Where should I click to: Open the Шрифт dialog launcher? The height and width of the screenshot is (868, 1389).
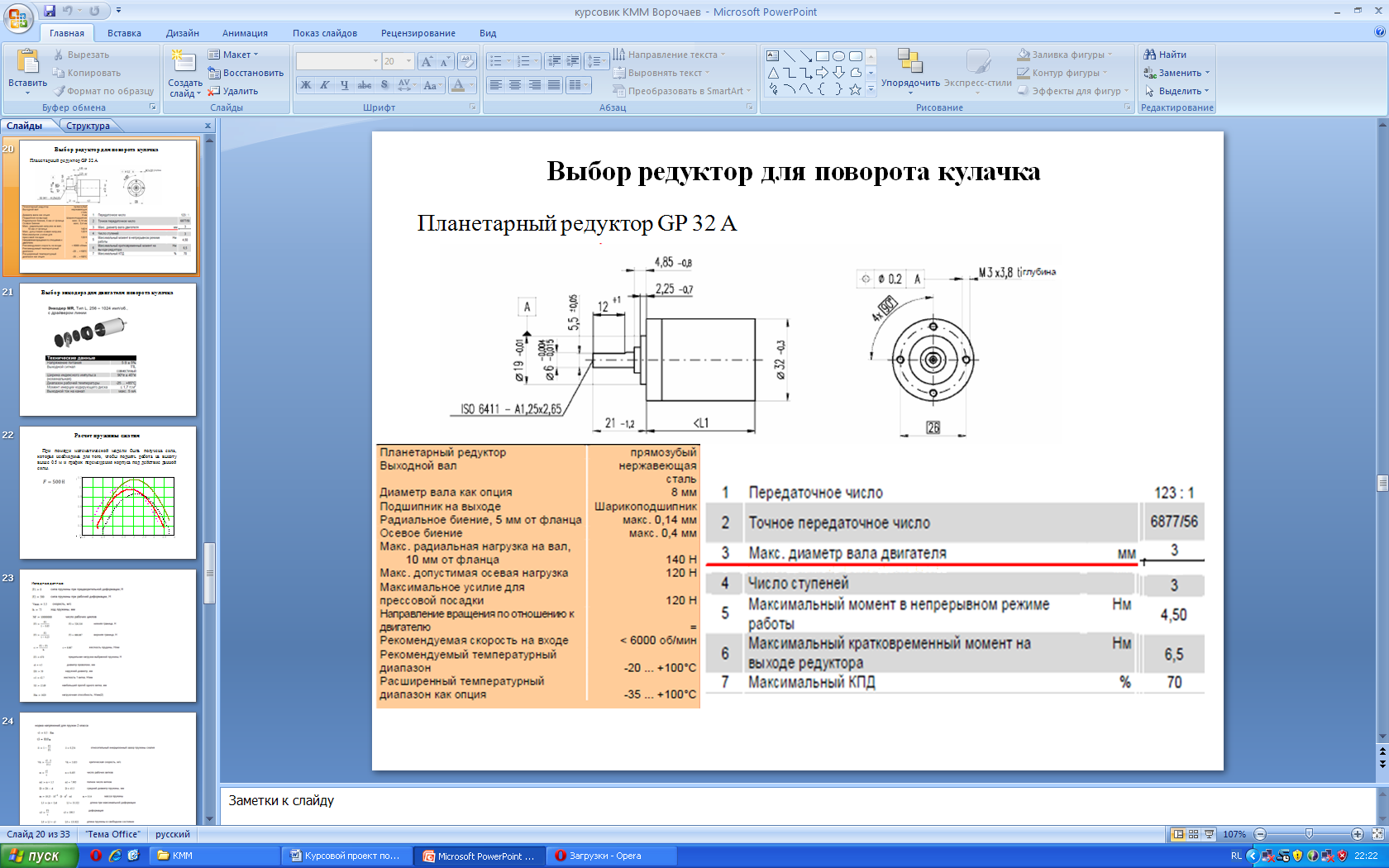tap(473, 107)
